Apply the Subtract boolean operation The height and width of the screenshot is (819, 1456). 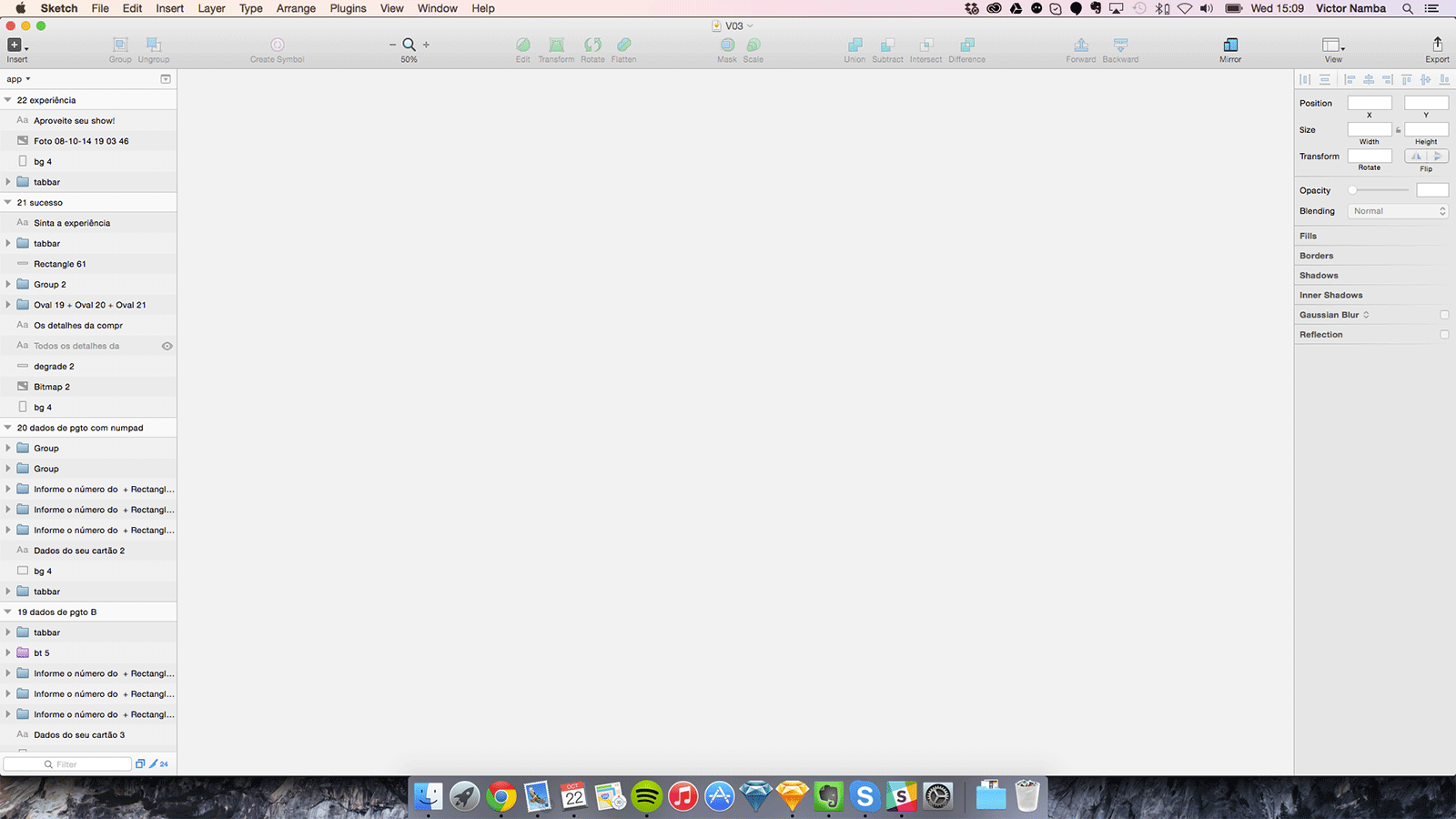coord(887,45)
